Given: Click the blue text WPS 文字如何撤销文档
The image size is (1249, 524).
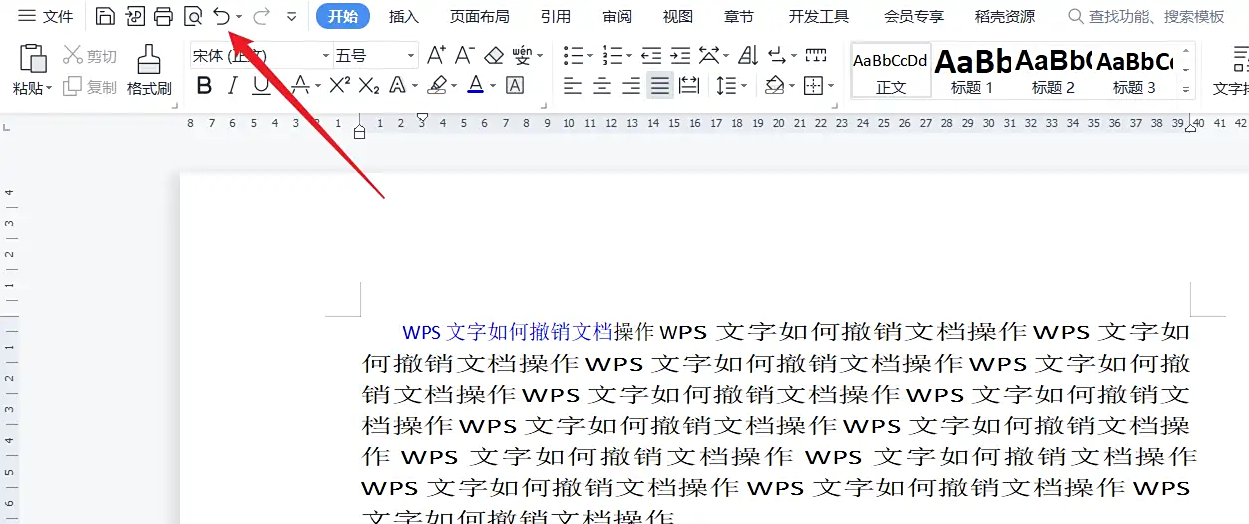Looking at the screenshot, I should point(507,332).
